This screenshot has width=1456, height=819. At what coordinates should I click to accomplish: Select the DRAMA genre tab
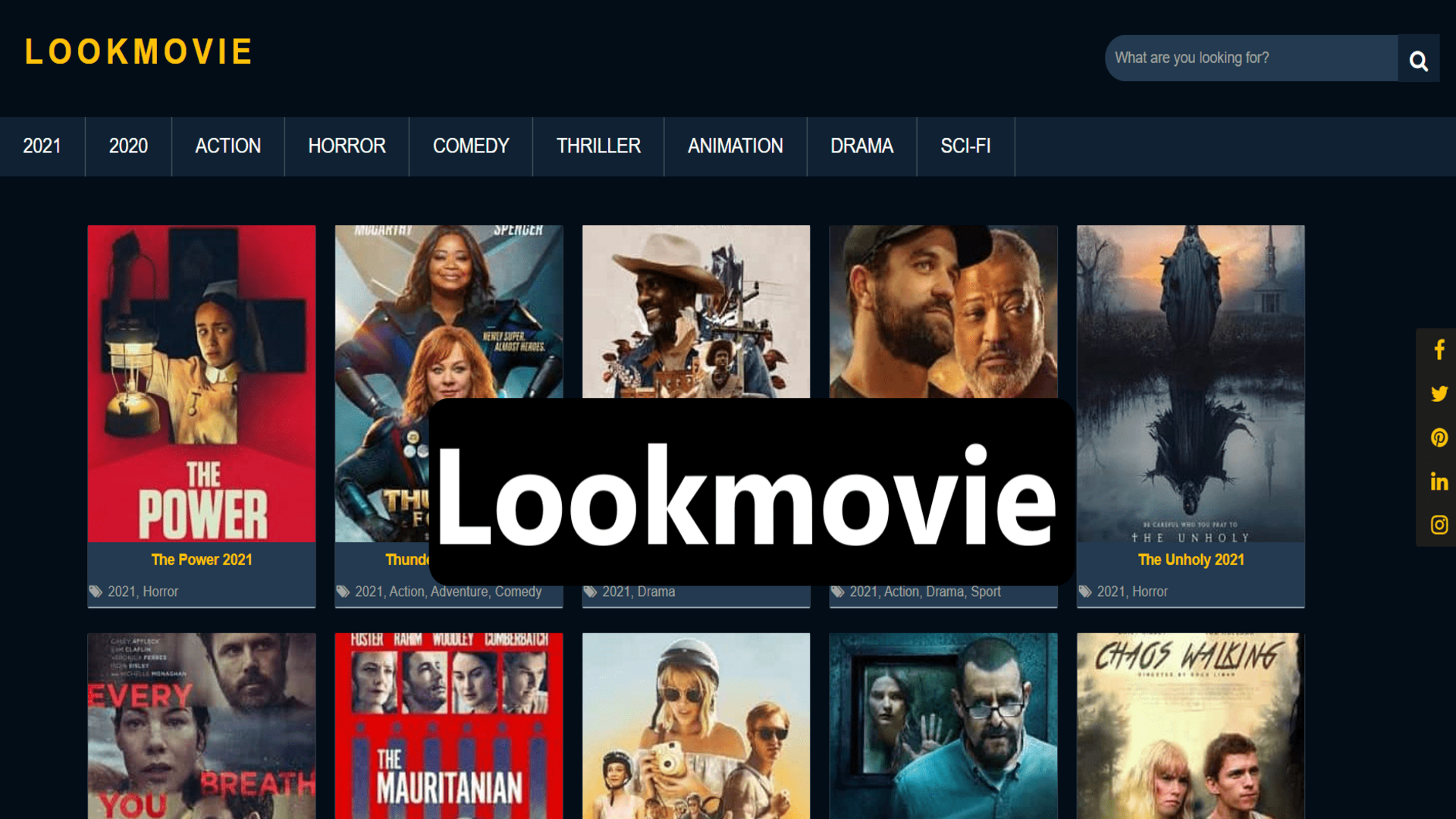click(x=861, y=146)
